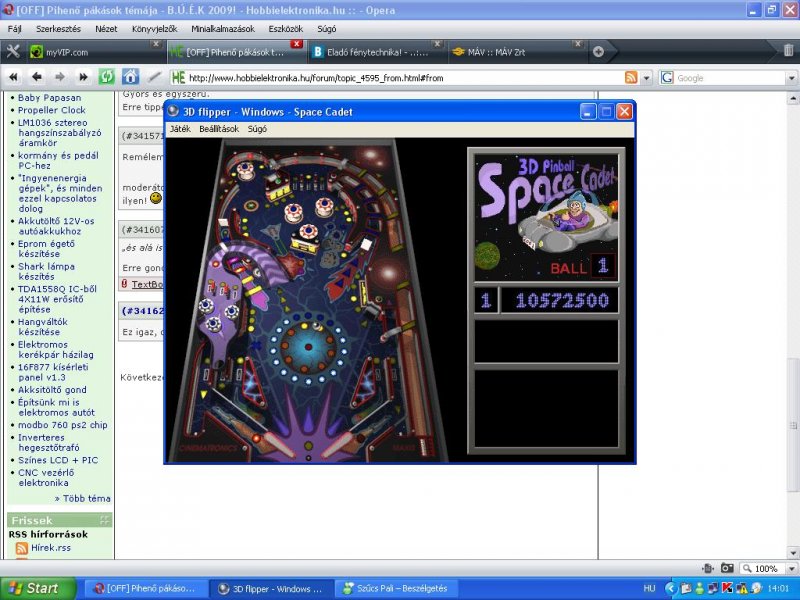Expand hidden tray icons arrow
This screenshot has height=600, width=800.
[x=670, y=589]
